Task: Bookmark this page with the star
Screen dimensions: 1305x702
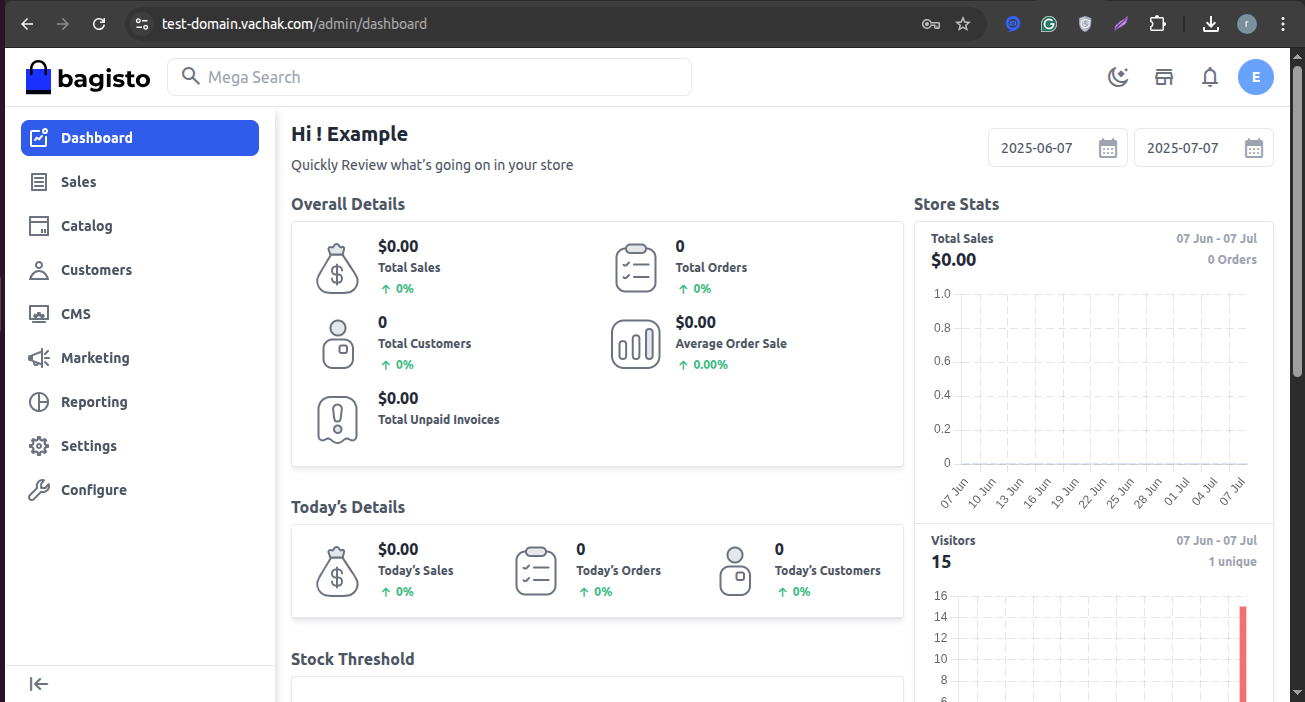Action: point(963,24)
